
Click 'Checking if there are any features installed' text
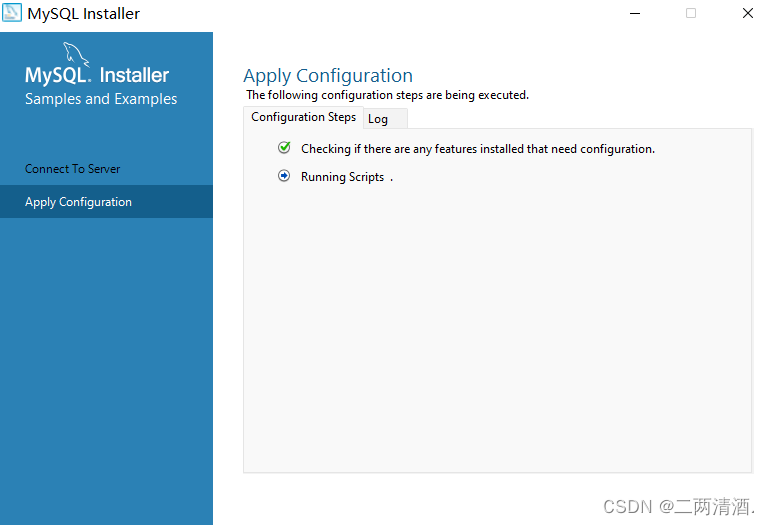point(478,149)
